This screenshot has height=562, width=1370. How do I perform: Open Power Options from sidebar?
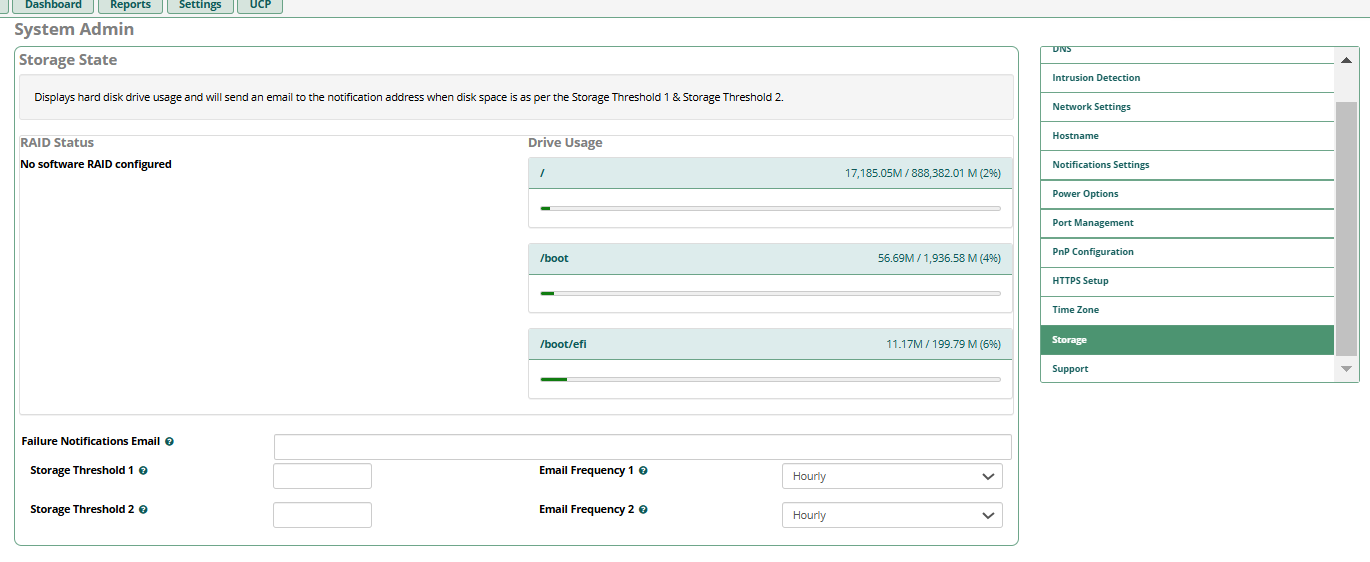coord(1187,194)
